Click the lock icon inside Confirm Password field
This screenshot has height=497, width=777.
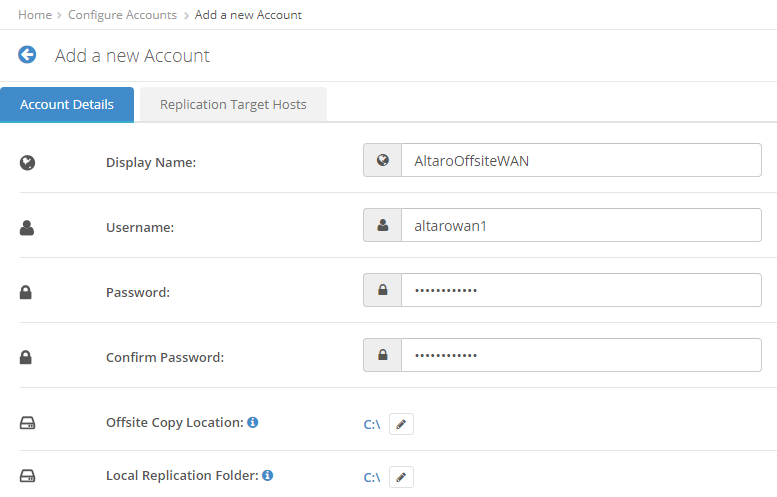(382, 355)
